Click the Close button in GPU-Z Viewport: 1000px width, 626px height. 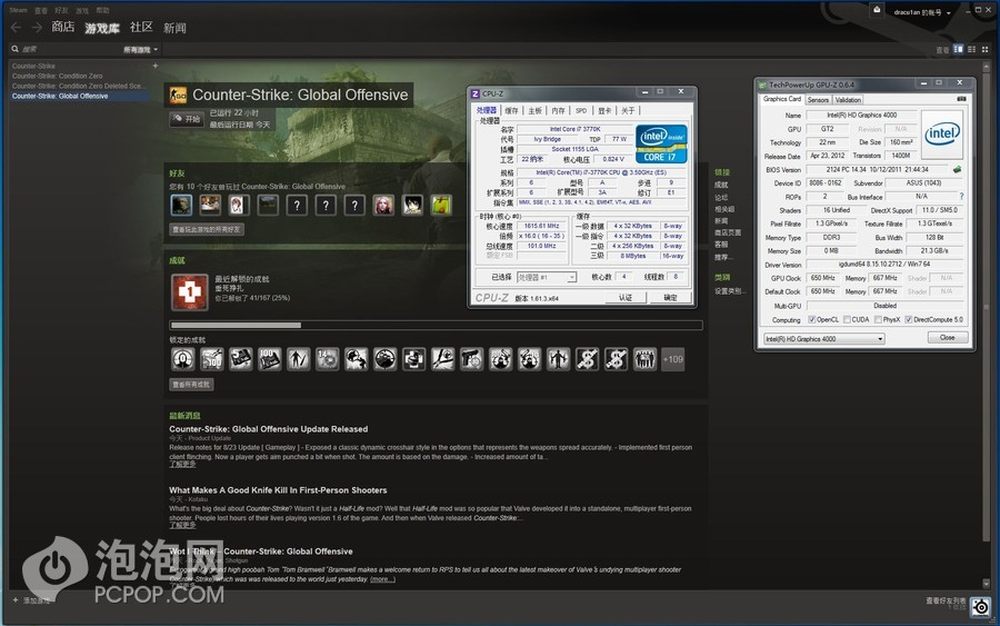click(947, 338)
